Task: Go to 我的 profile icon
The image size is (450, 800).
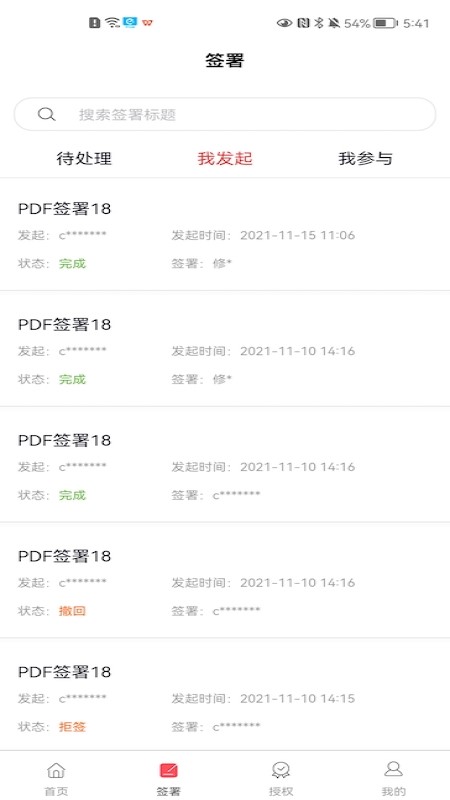Action: pos(393,769)
